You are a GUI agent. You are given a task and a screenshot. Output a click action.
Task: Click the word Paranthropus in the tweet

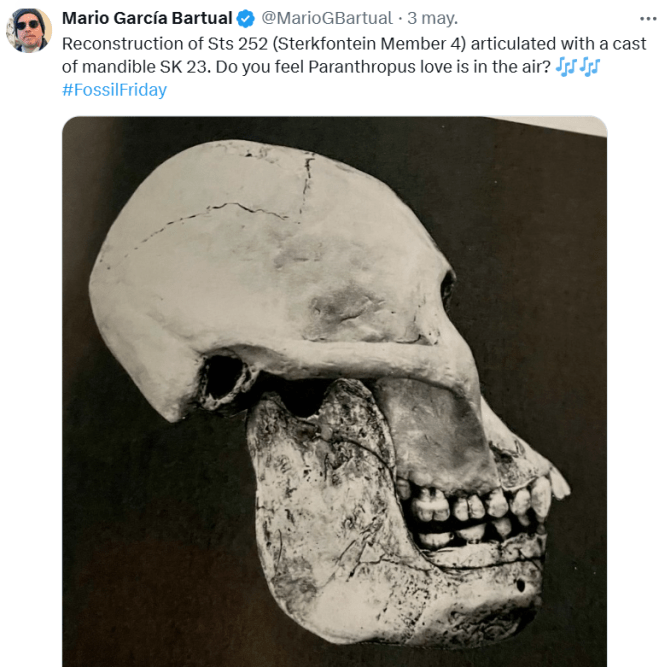[362, 67]
